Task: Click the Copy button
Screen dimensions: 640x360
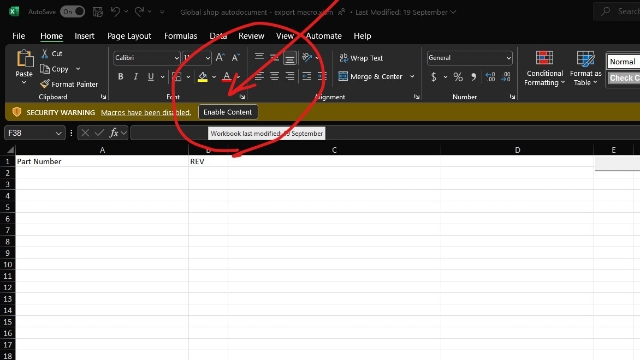Action: click(x=54, y=69)
